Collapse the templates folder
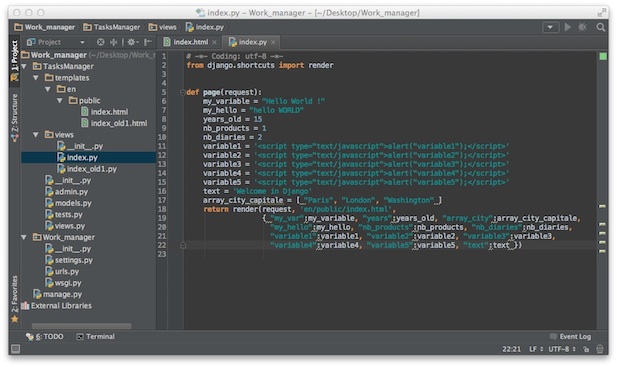The image size is (617, 367). 36,78
